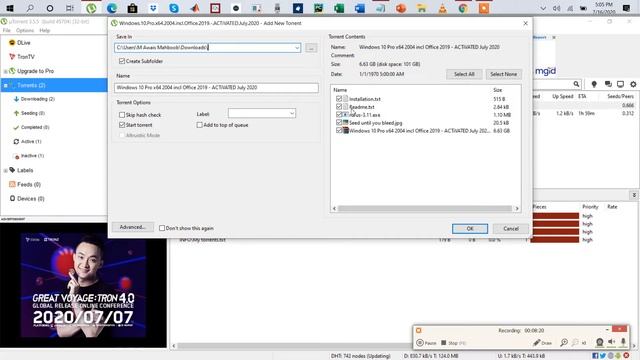The image size is (640, 360).
Task: Open PowerPoint from the taskbar
Action: 401,8
